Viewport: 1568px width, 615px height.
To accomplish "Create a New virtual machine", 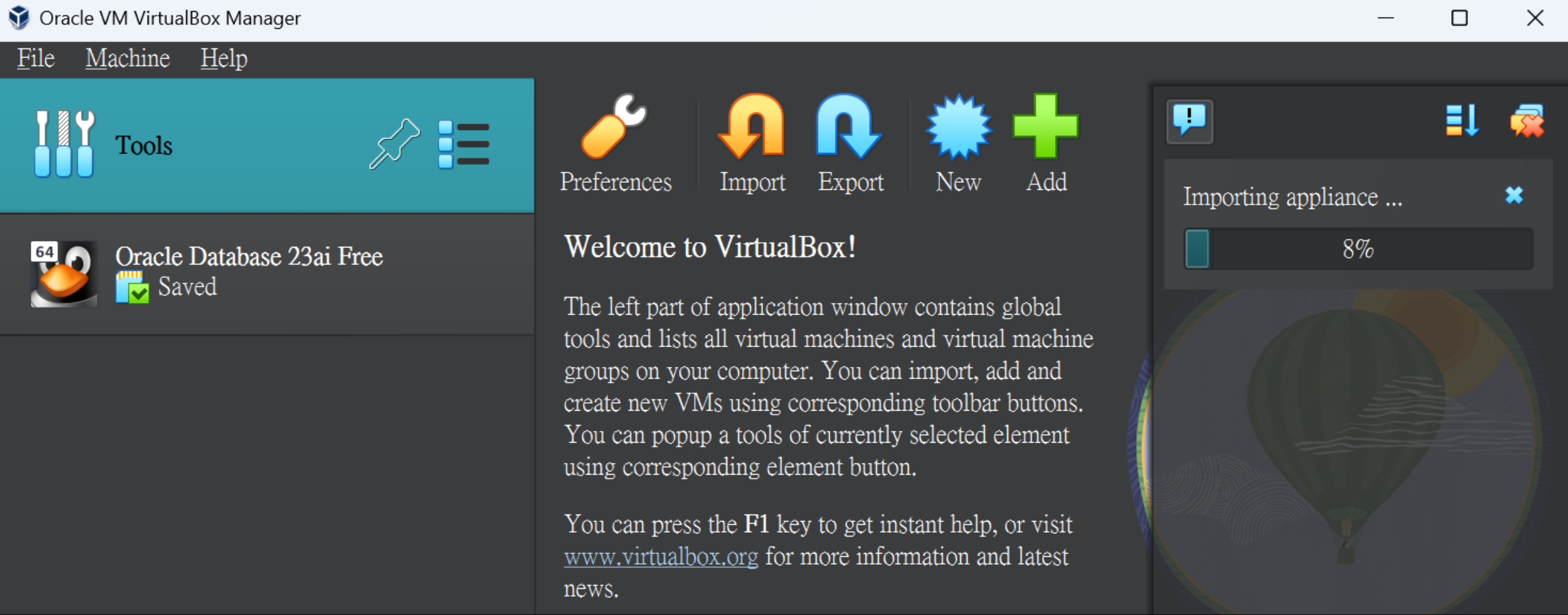I will click(958, 143).
